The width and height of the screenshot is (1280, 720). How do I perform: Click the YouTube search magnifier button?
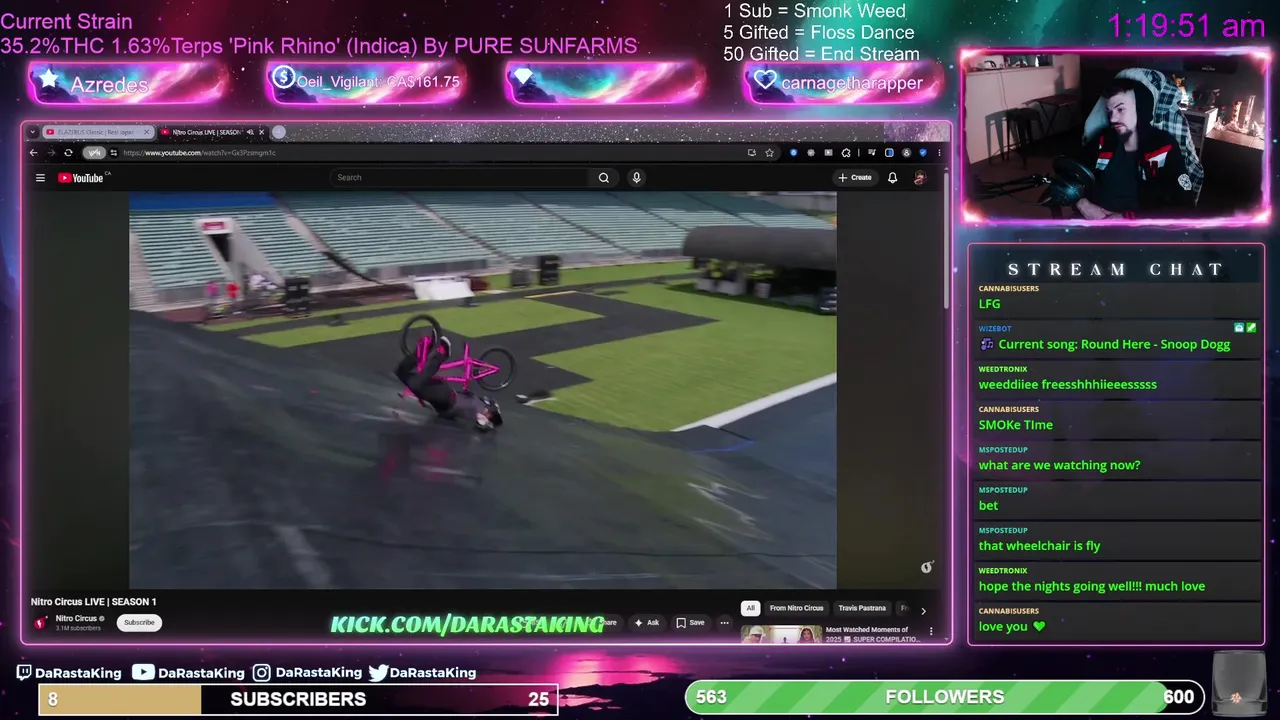tap(603, 178)
